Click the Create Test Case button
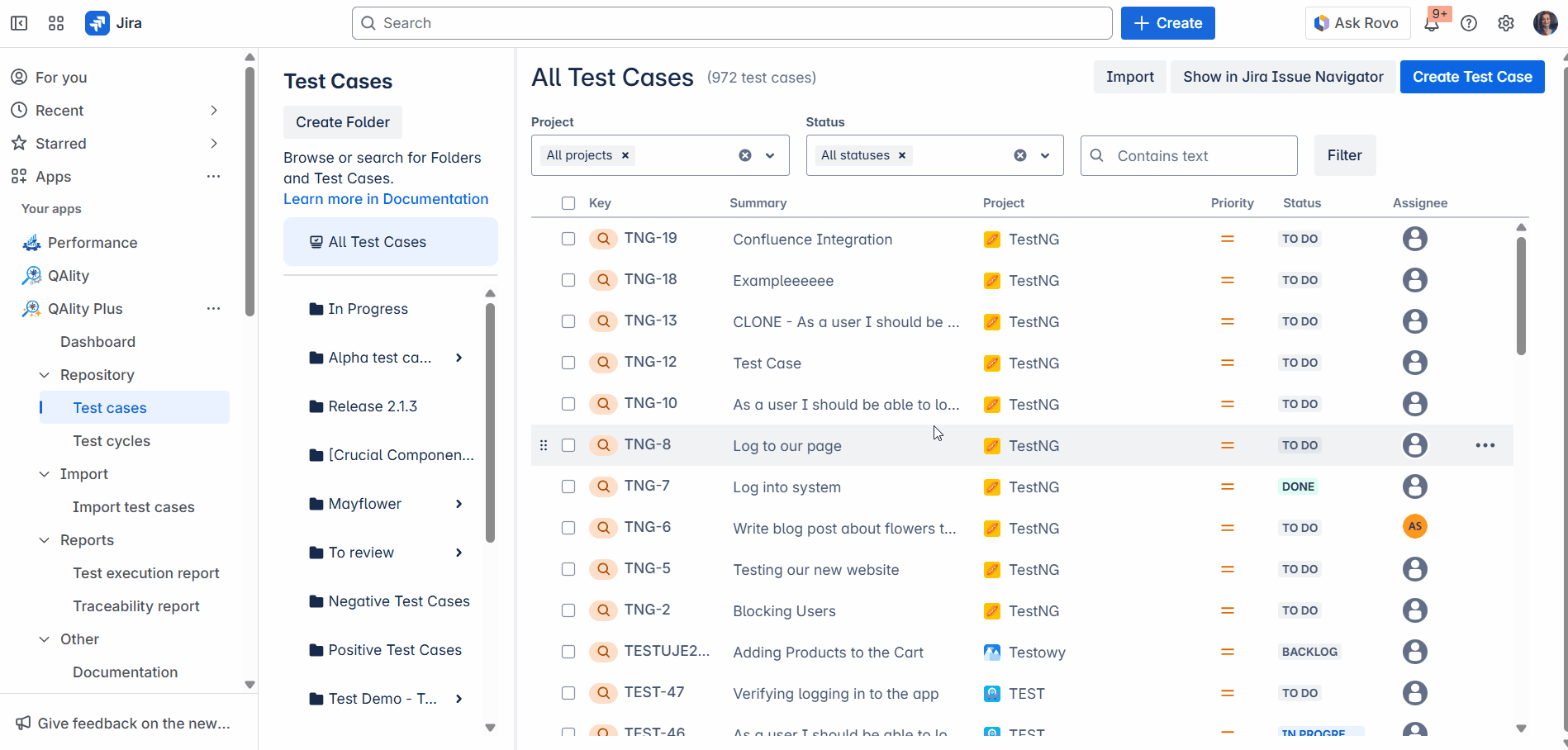1568x750 pixels. [x=1472, y=77]
